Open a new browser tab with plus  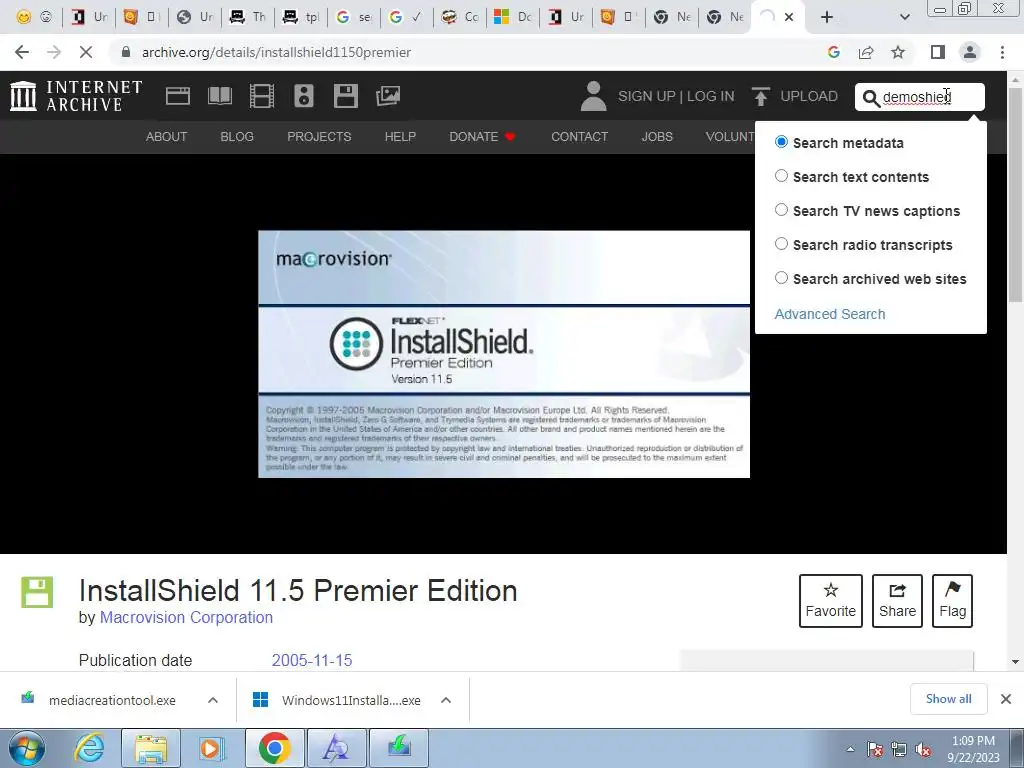(x=827, y=17)
